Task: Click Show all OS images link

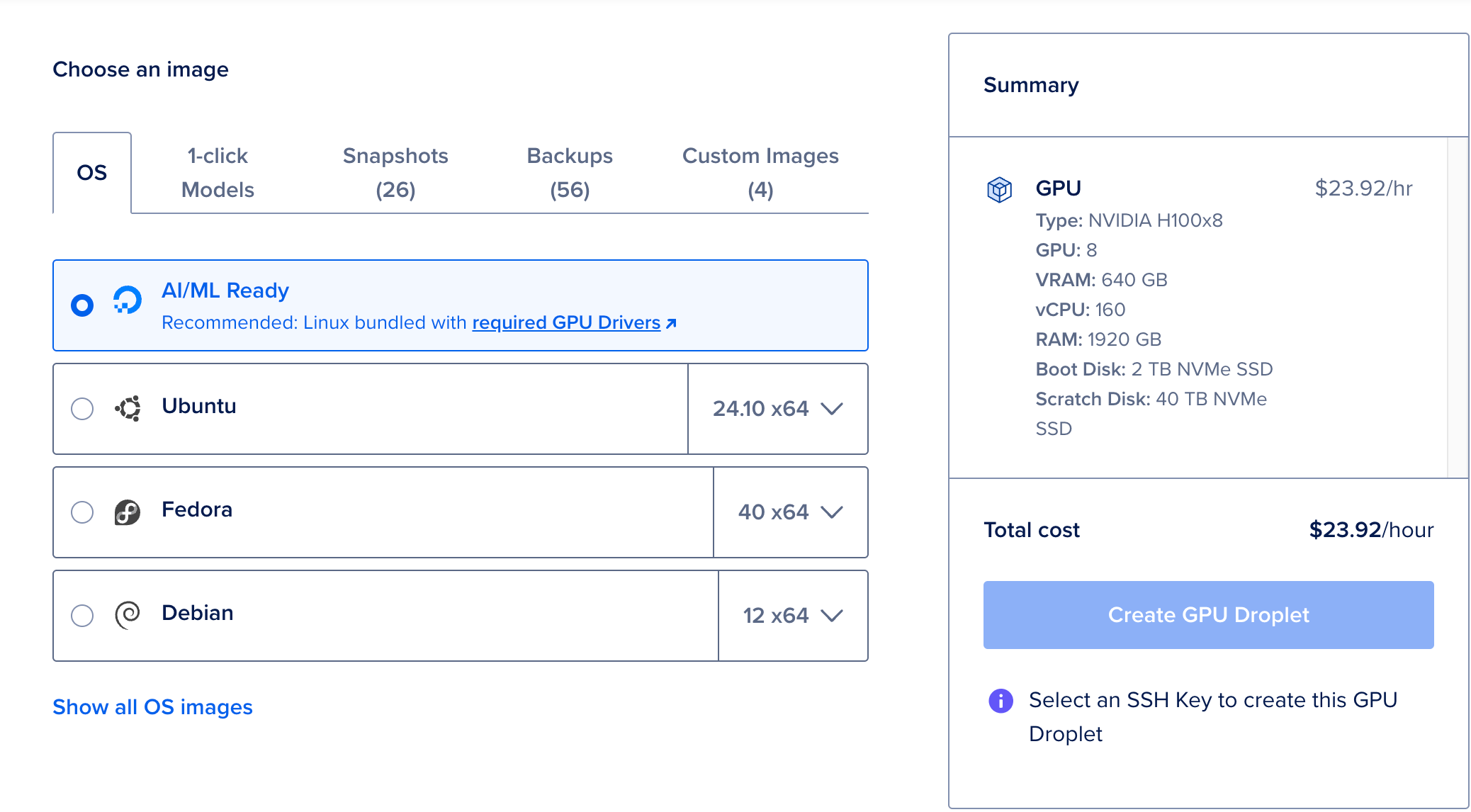Action: (152, 706)
